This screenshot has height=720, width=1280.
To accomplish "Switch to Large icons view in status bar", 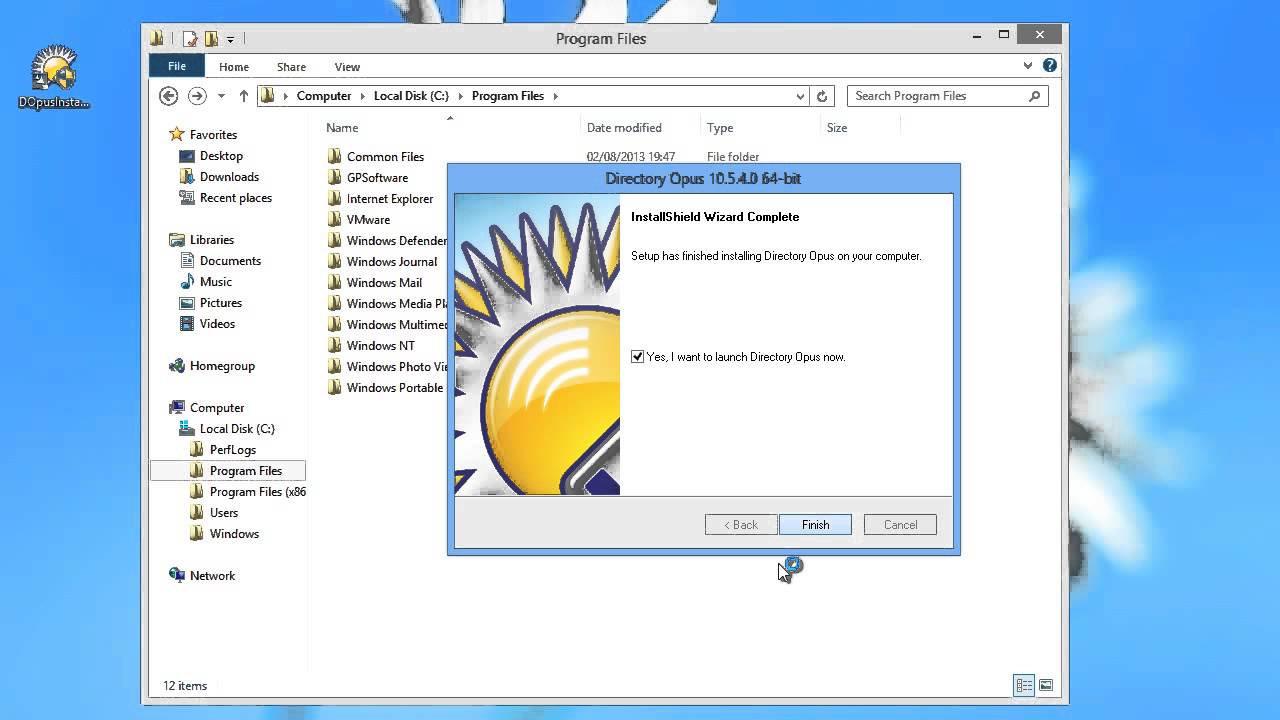I will coord(1045,685).
